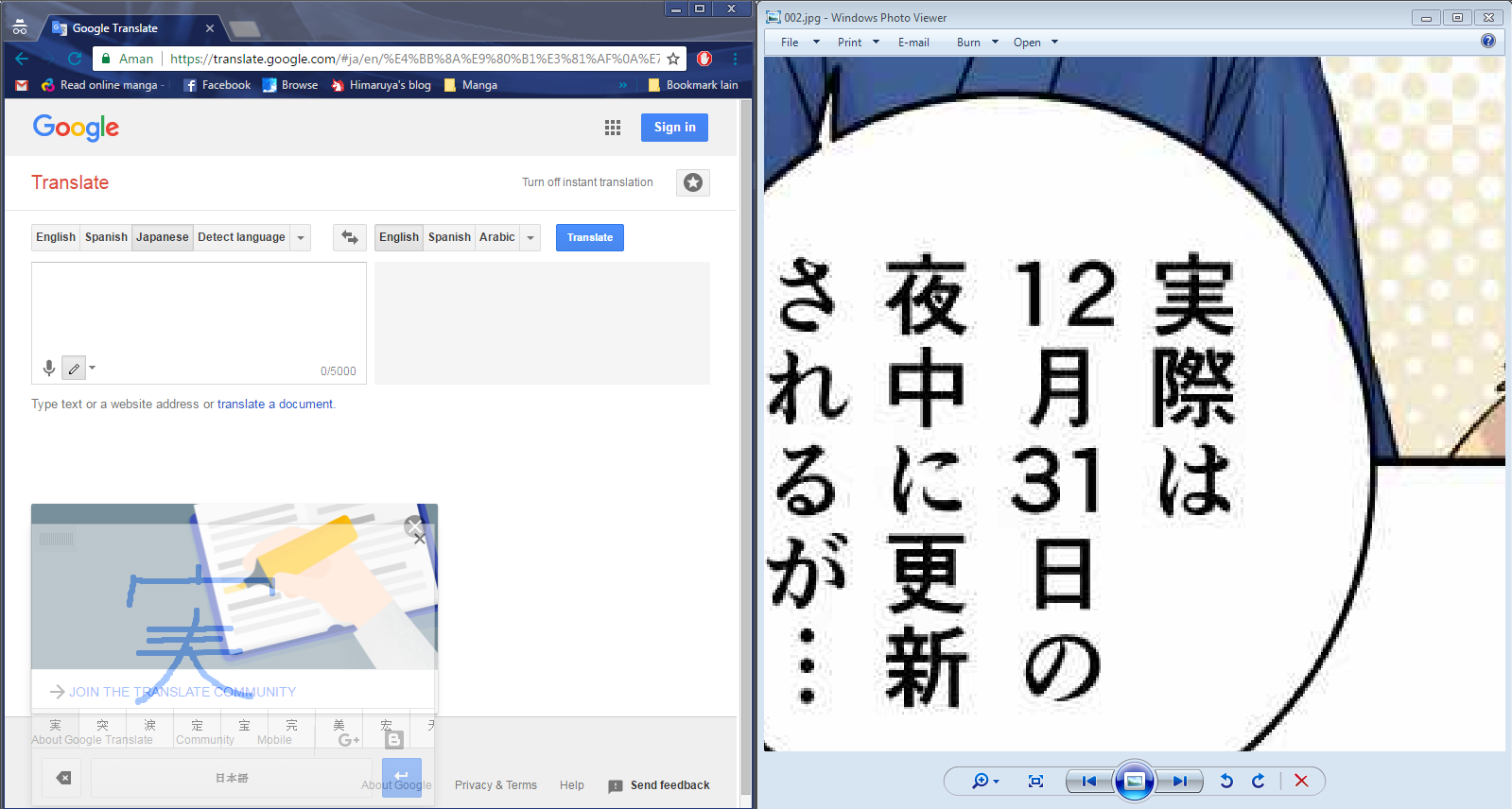Open the Gmail bookmark icon
Viewport: 1512px width, 809px height.
pos(22,85)
